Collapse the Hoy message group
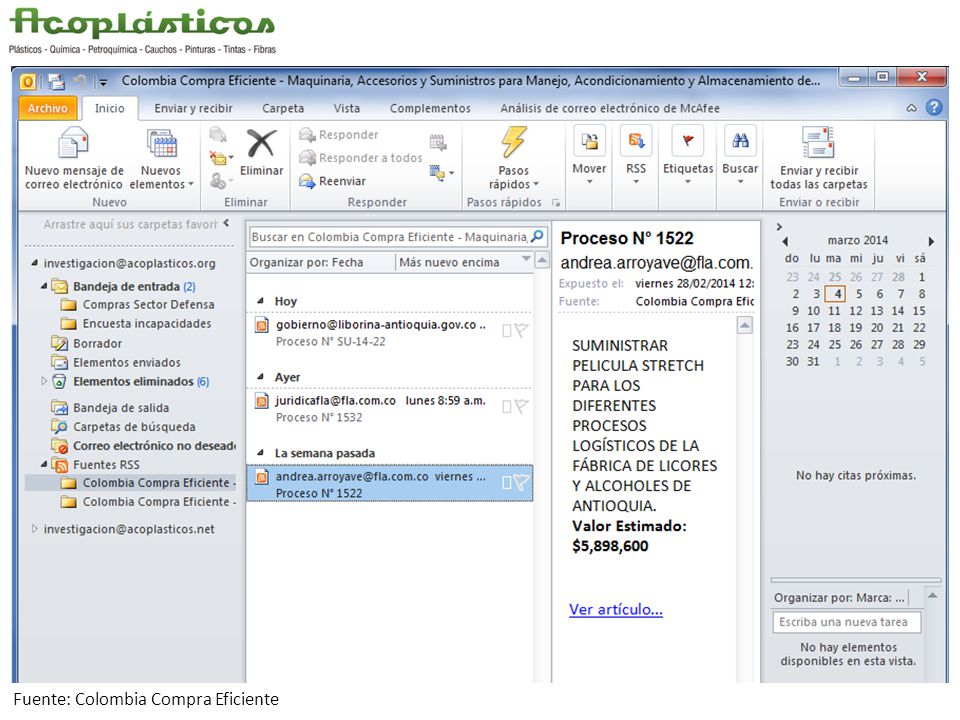The width and height of the screenshot is (960, 720). tap(260, 301)
